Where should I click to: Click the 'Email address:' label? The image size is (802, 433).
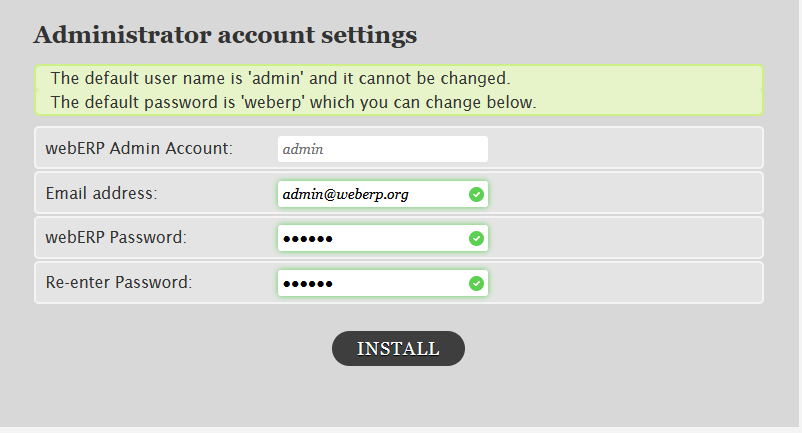[x=102, y=193]
